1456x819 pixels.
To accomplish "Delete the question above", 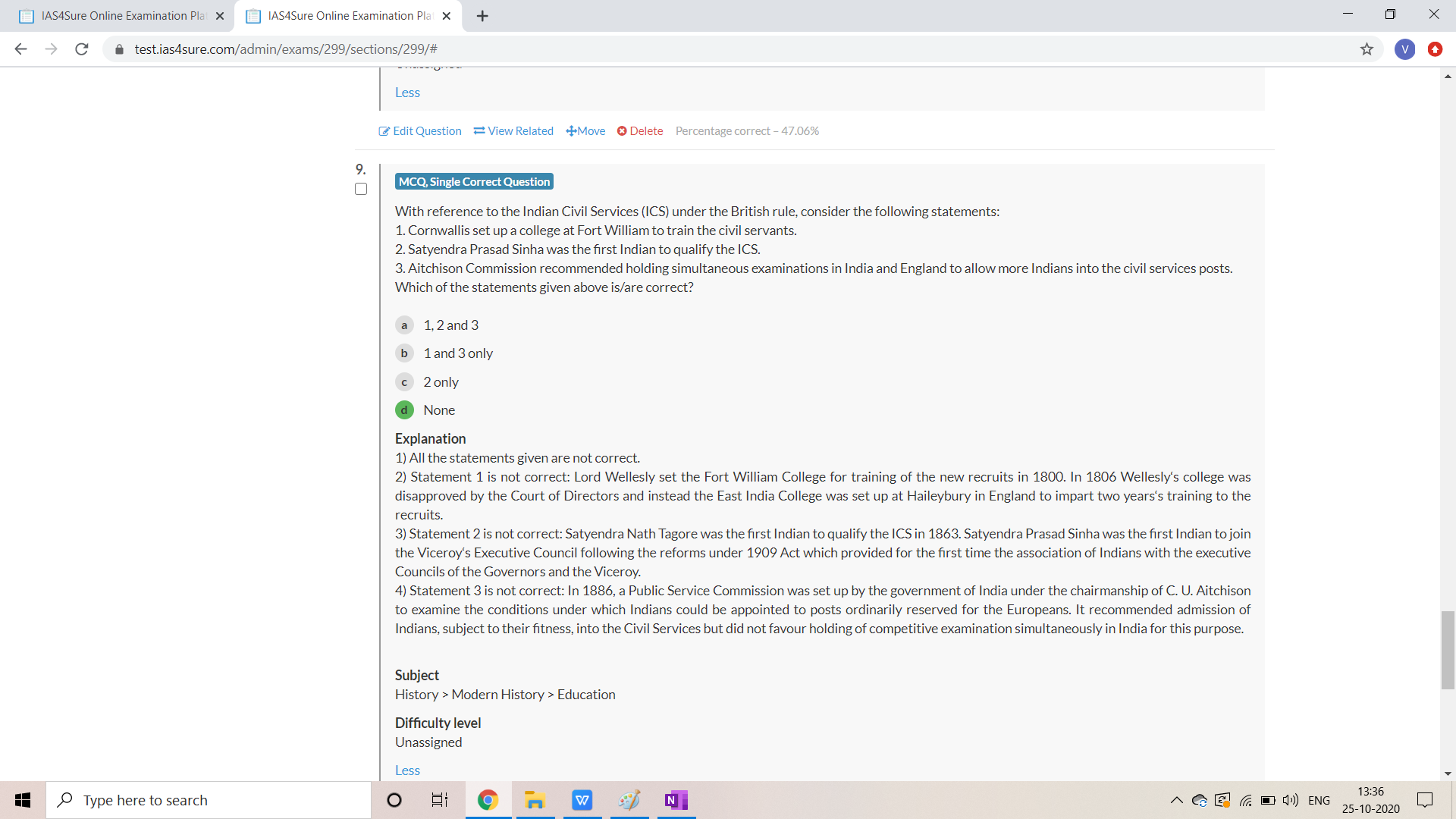I will point(640,131).
